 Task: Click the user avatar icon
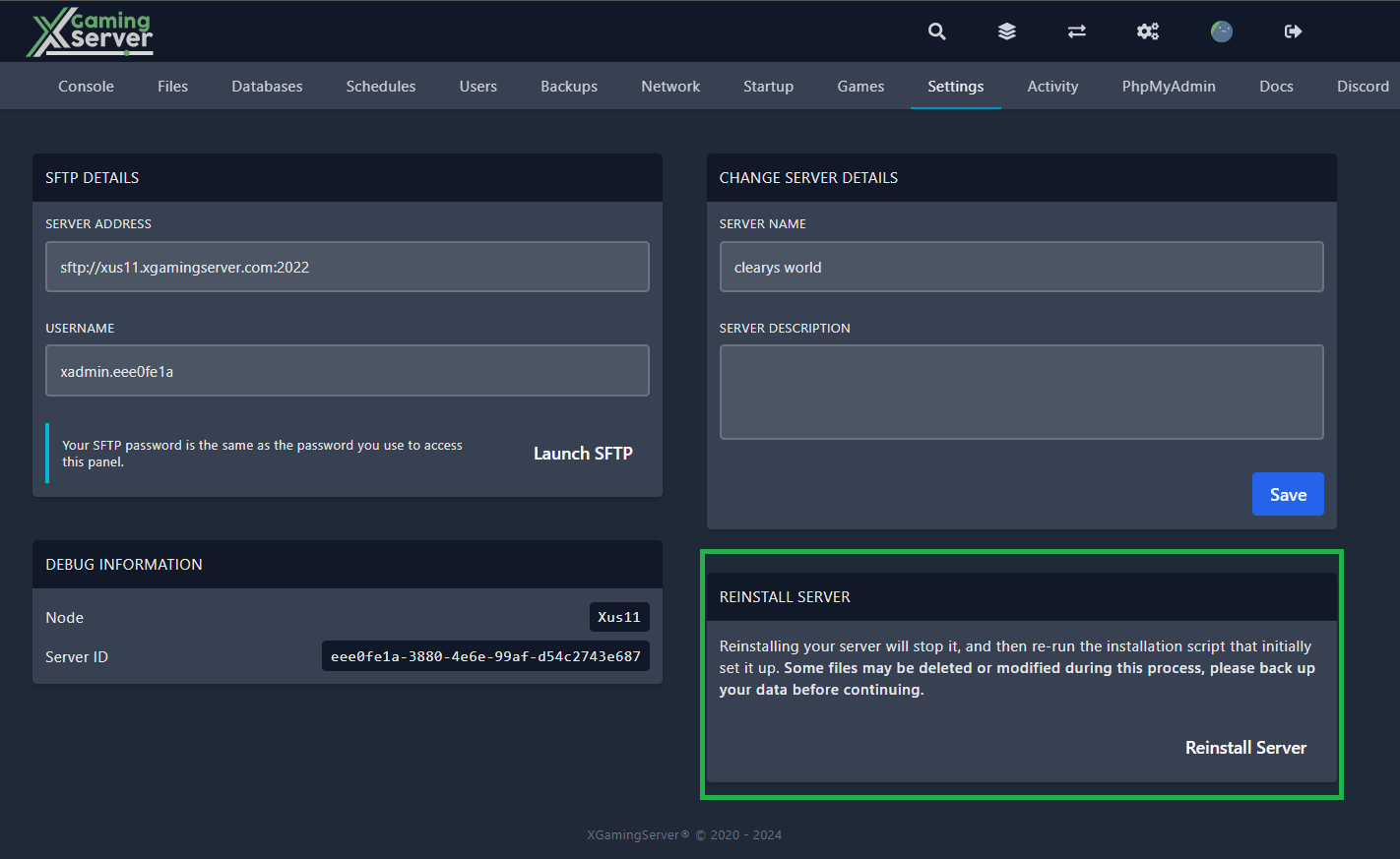1221,31
